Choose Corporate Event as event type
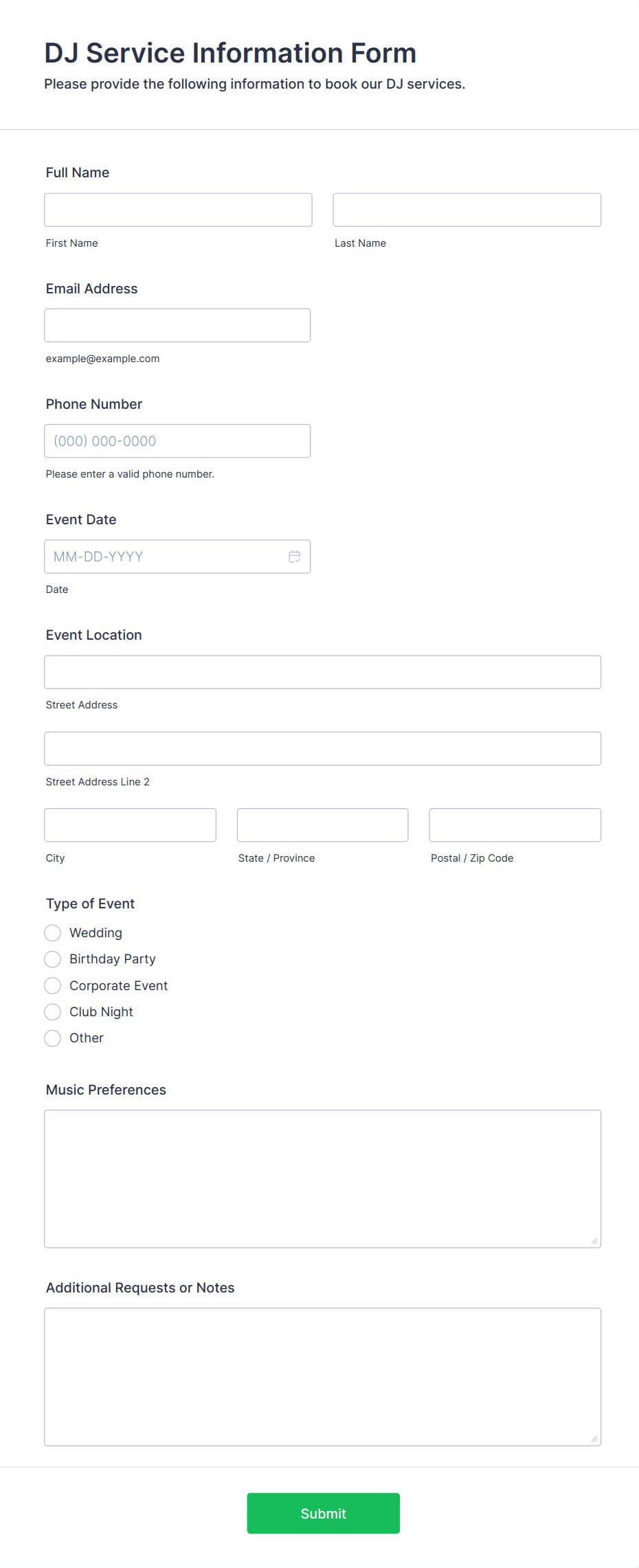 [52, 985]
